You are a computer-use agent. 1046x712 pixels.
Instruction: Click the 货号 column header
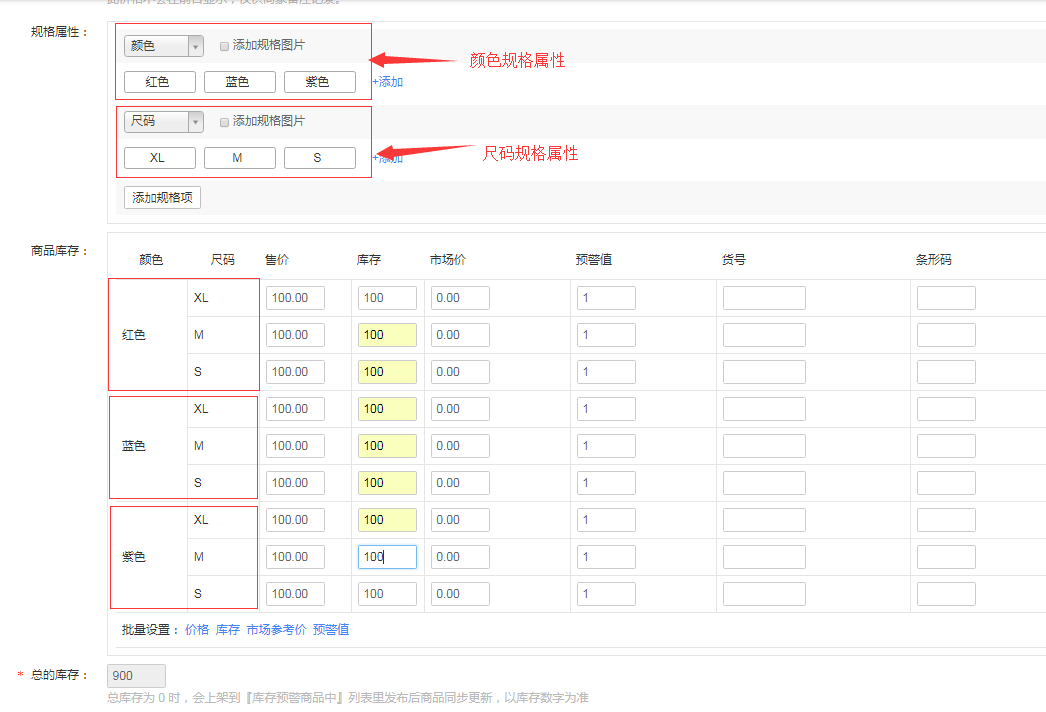[734, 260]
